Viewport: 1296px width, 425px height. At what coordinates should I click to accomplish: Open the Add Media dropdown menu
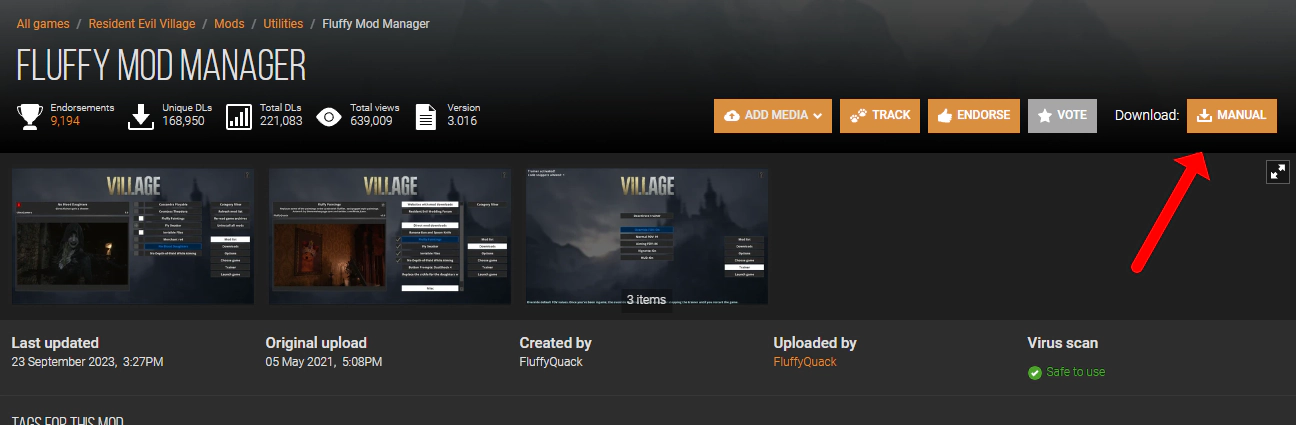(x=772, y=116)
